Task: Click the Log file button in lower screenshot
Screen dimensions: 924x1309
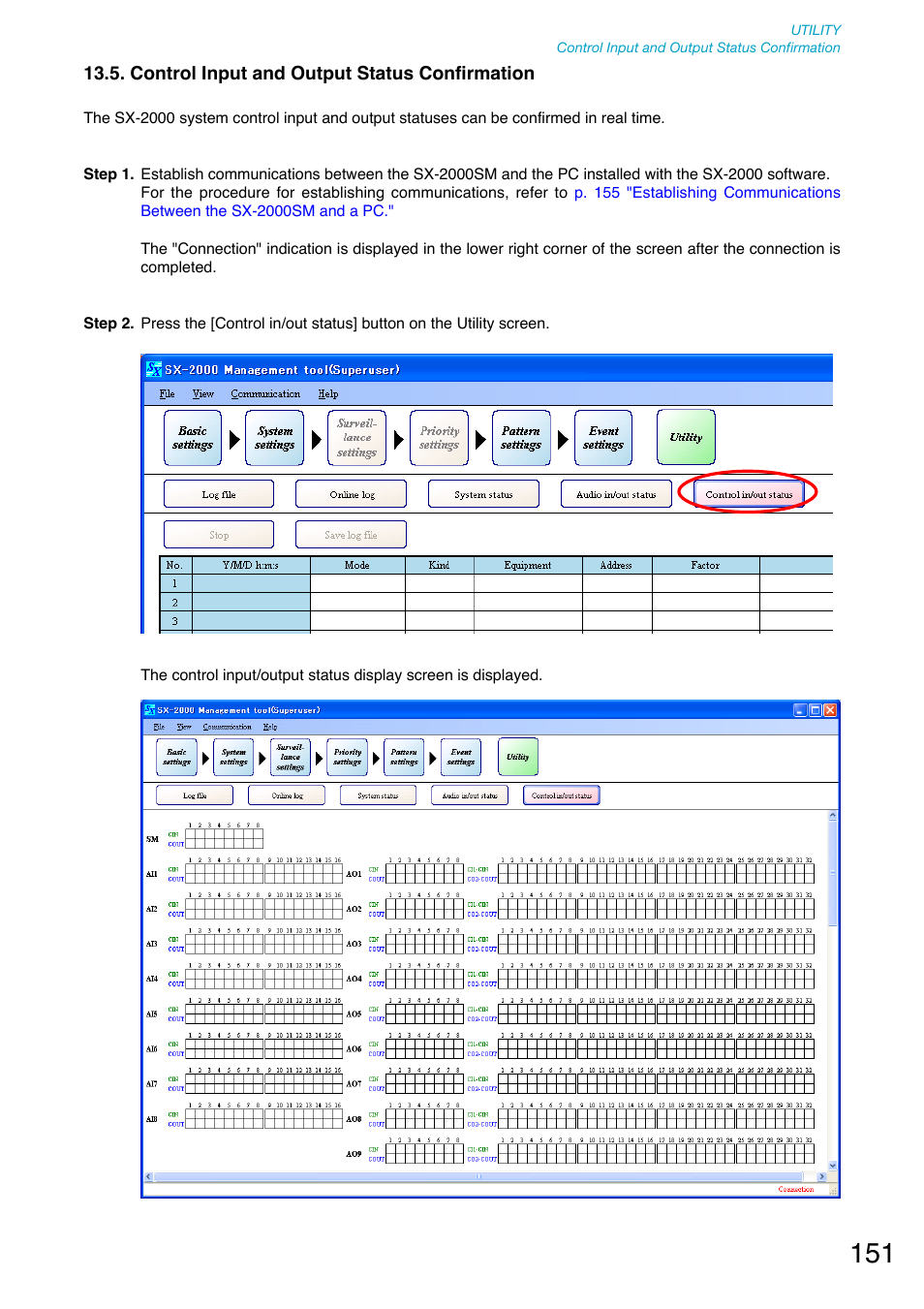Action: (x=195, y=795)
